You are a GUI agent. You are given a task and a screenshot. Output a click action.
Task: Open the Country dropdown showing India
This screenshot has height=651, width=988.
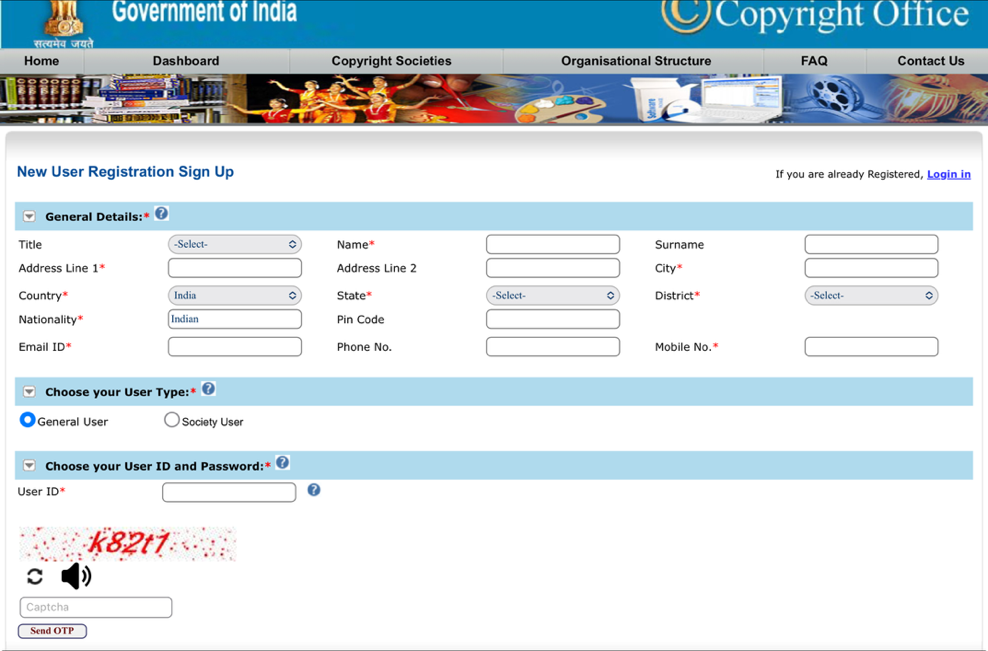point(234,295)
